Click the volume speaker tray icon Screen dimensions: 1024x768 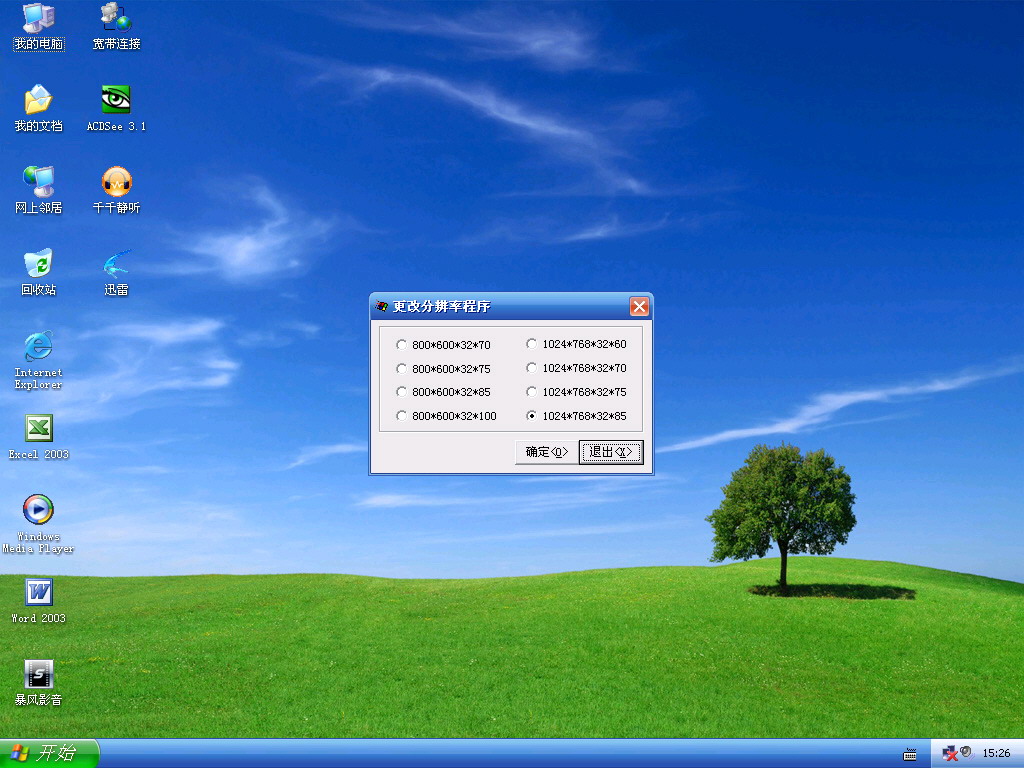[966, 752]
